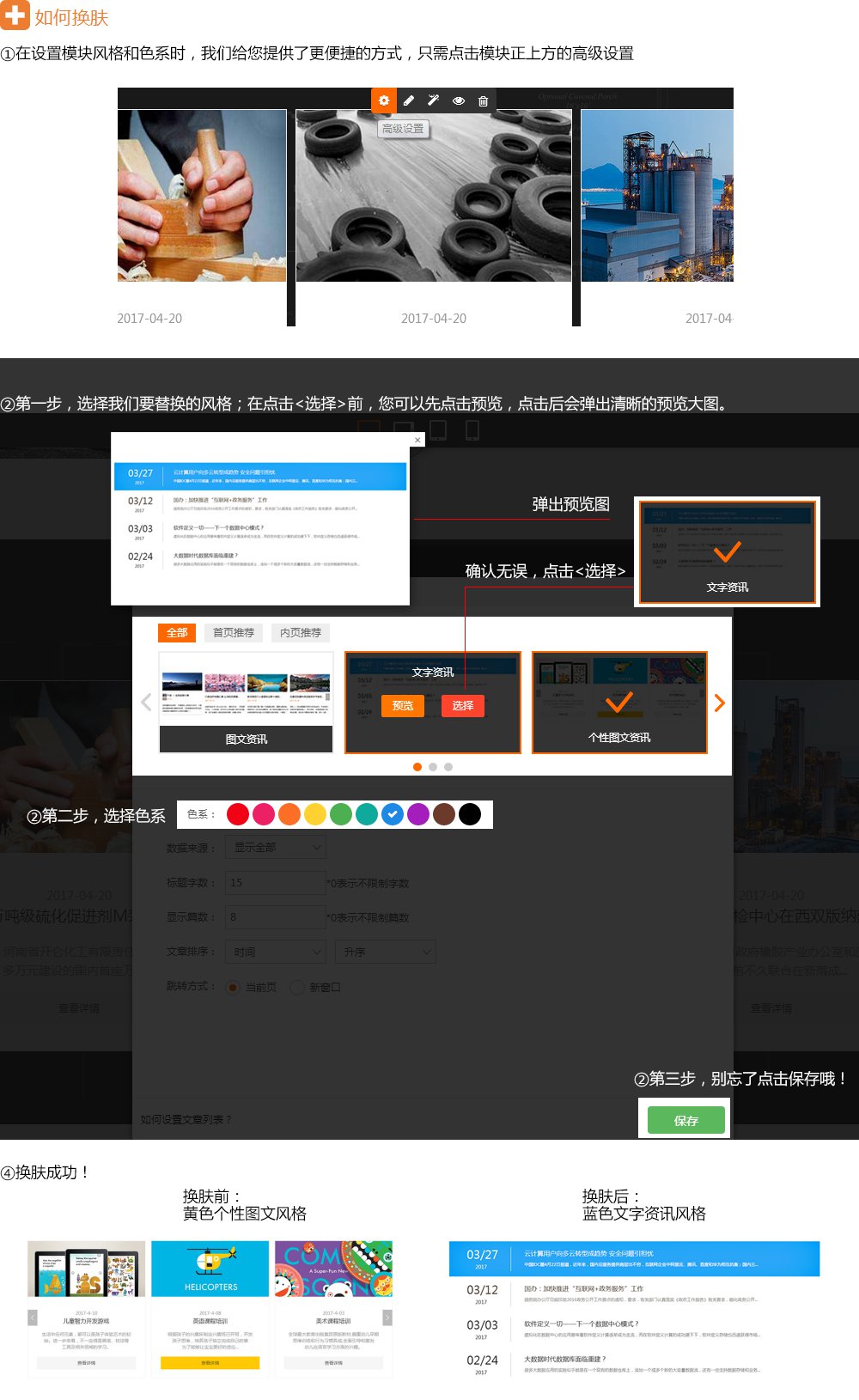This screenshot has width=859, height=1400.
Task: Expand the 文章排序 时间 dropdown
Action: [x=276, y=952]
